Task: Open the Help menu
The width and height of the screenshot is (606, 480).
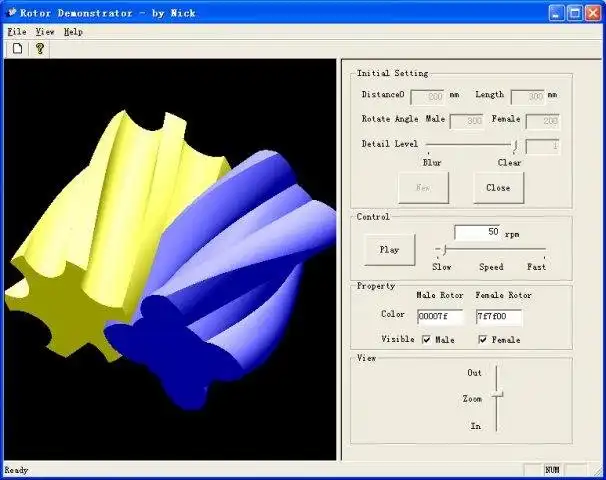Action: [x=73, y=32]
